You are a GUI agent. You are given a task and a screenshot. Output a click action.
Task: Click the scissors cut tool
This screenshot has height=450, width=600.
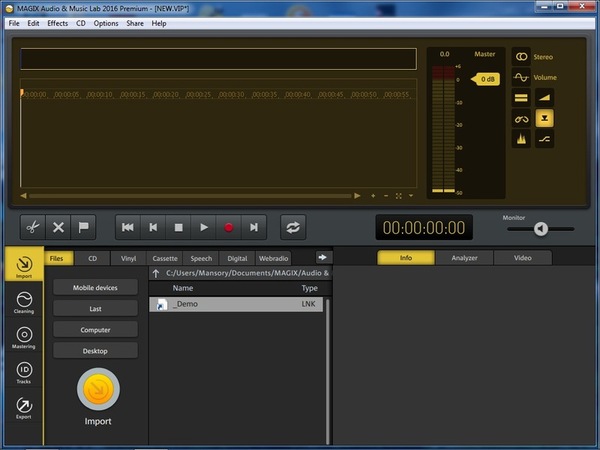pyautogui.click(x=32, y=227)
